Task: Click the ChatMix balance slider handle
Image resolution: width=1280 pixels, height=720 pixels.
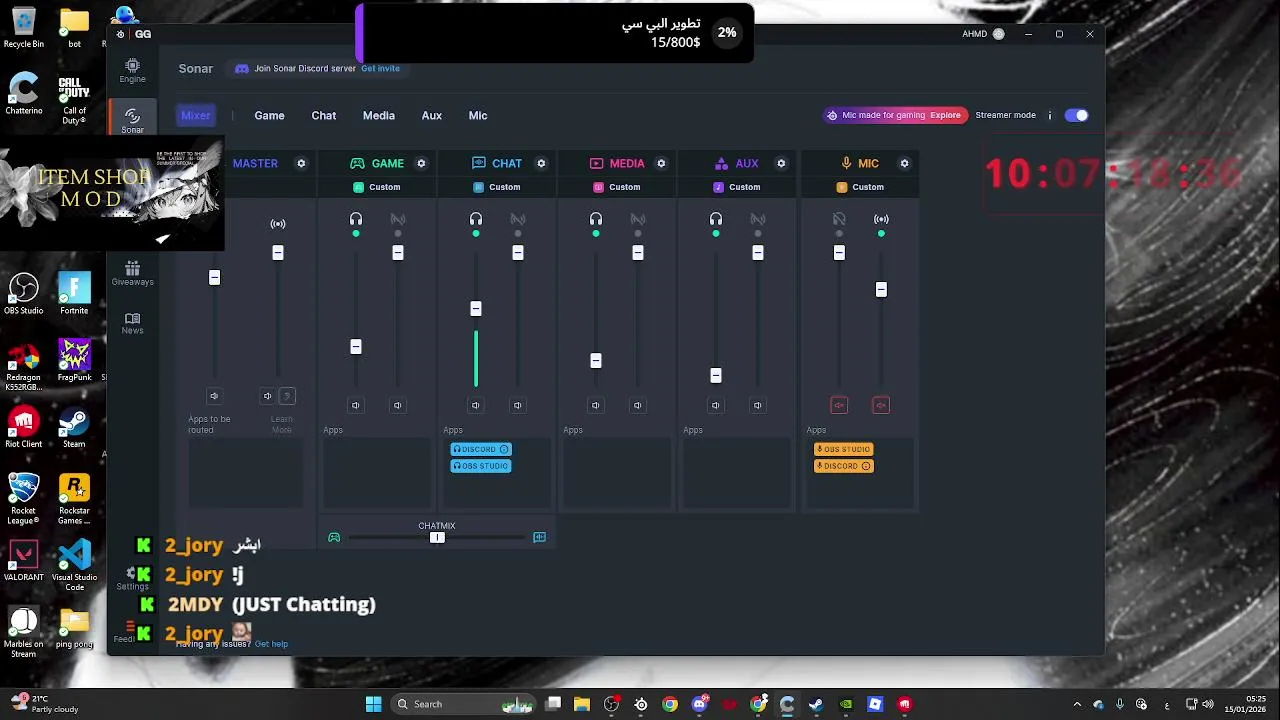Action: coord(437,537)
